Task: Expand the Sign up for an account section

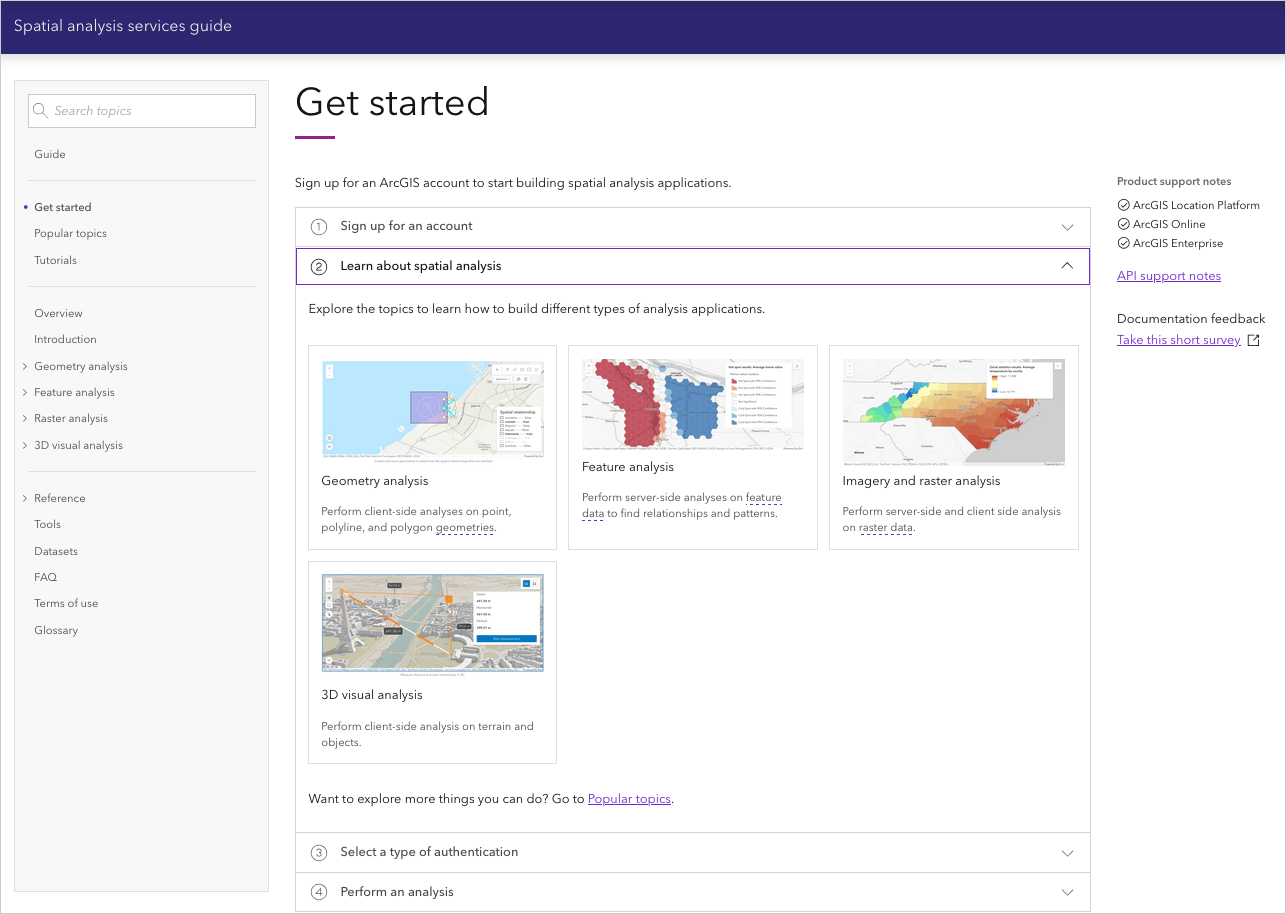Action: [1066, 227]
